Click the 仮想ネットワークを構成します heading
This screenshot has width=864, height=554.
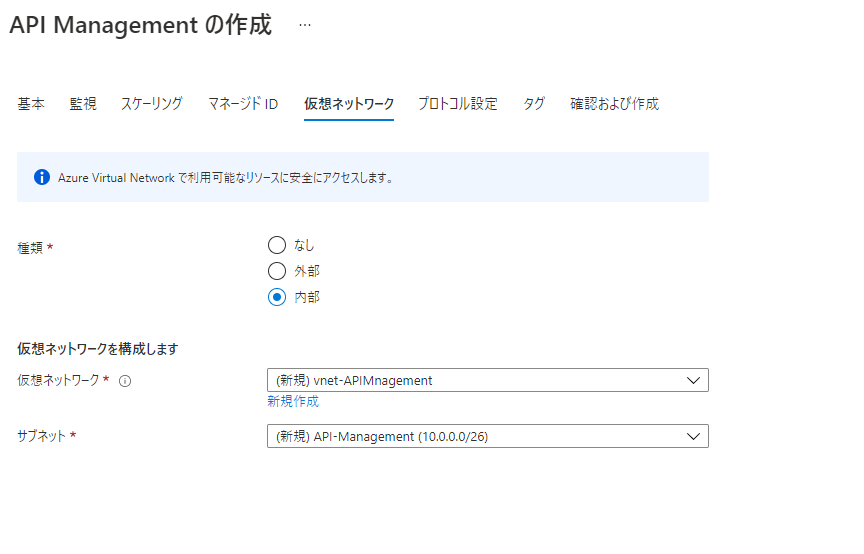click(x=98, y=349)
